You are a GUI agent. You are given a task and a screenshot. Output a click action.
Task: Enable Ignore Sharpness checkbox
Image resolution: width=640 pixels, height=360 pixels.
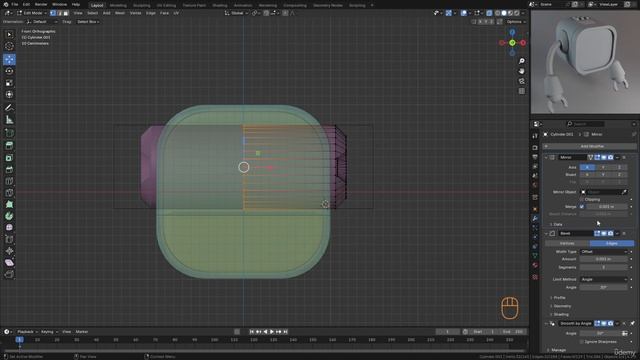click(582, 342)
